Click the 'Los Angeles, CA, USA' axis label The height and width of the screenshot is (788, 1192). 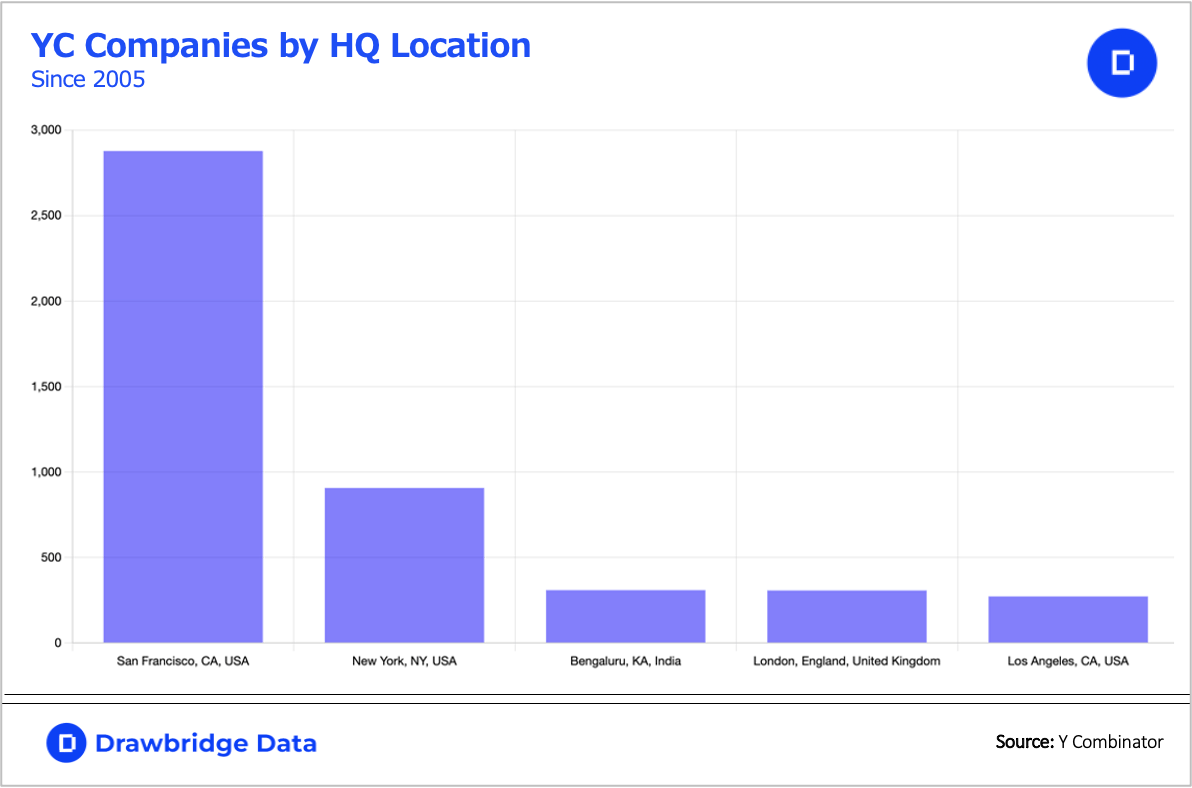[x=1068, y=661]
